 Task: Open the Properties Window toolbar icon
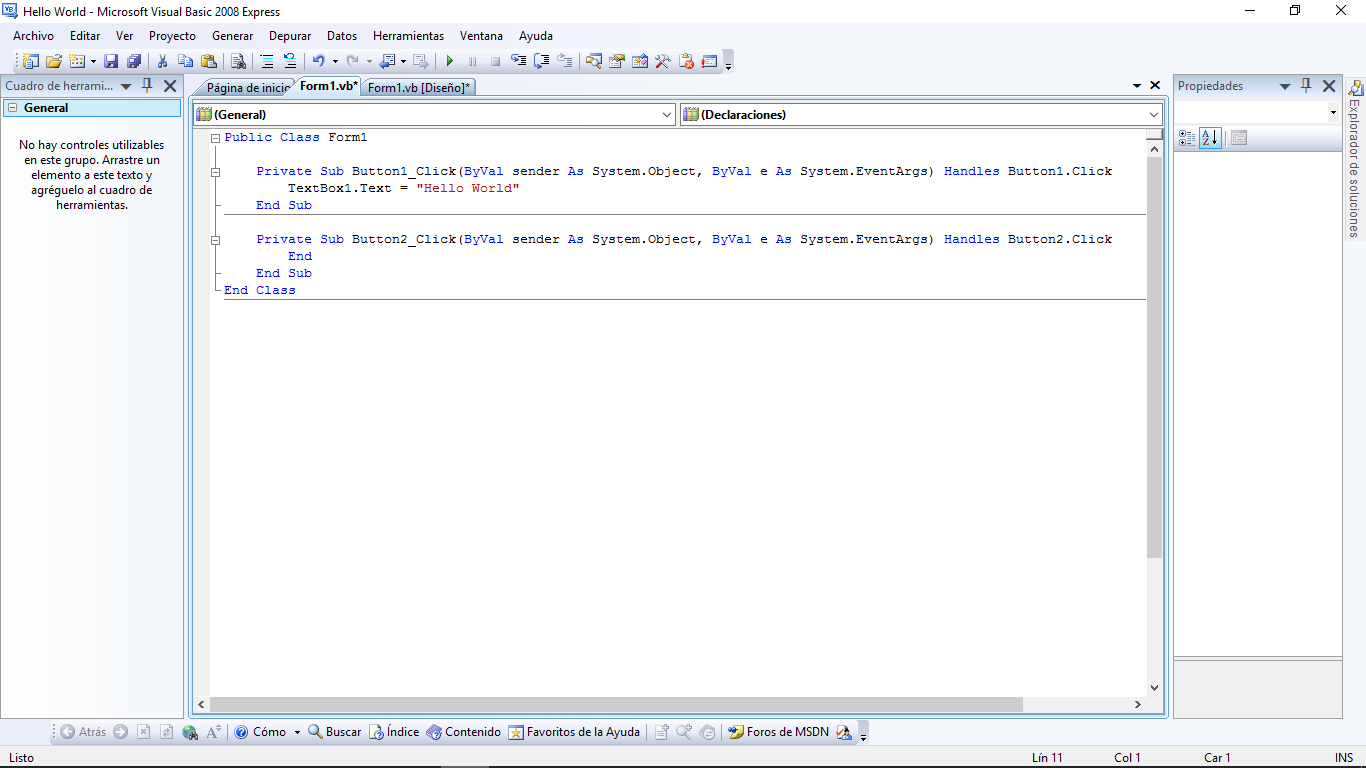point(617,61)
